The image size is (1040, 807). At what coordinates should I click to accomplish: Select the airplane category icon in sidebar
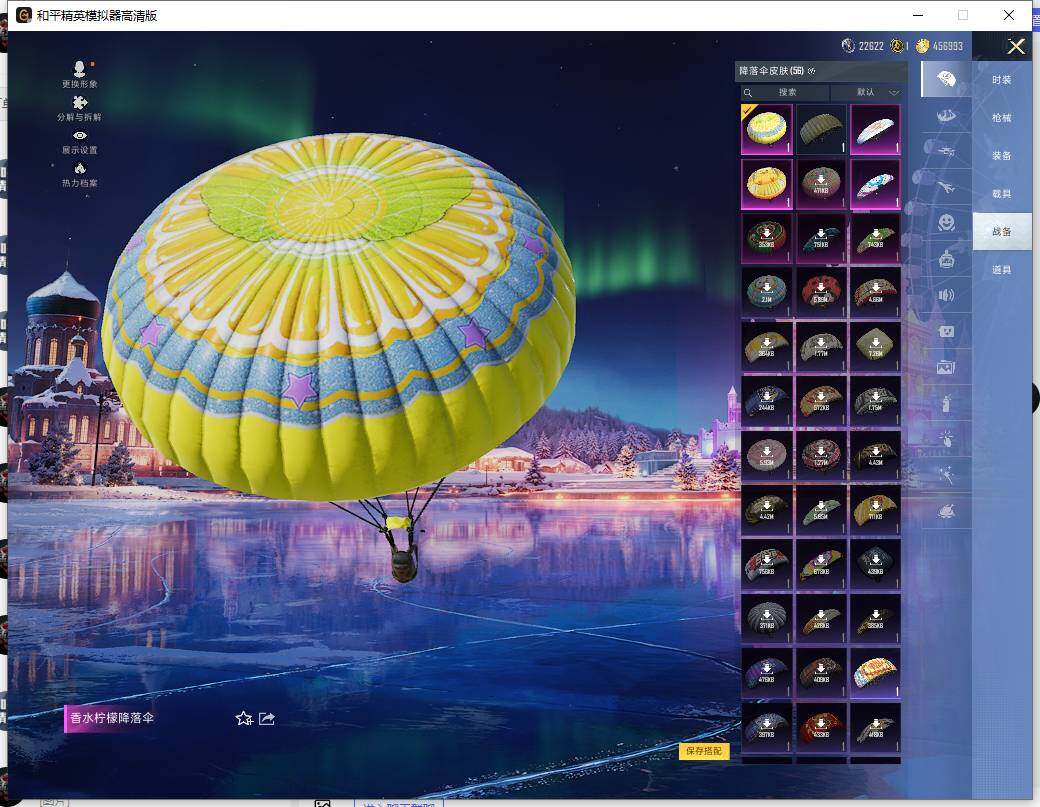tap(946, 188)
